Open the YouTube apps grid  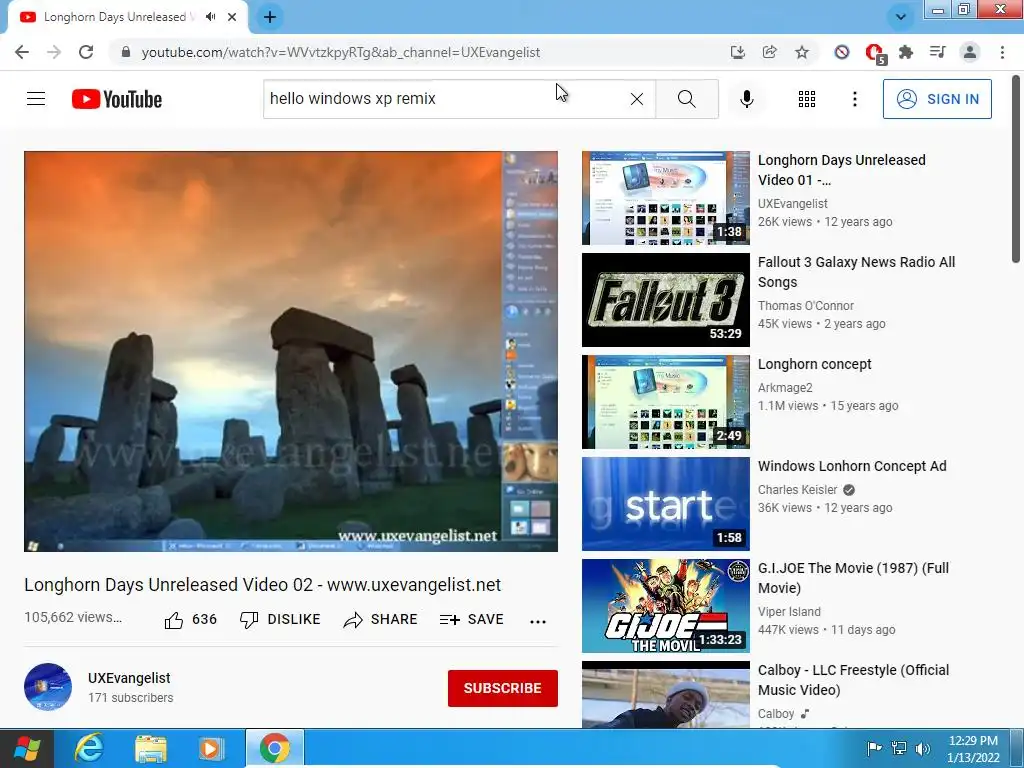[807, 99]
